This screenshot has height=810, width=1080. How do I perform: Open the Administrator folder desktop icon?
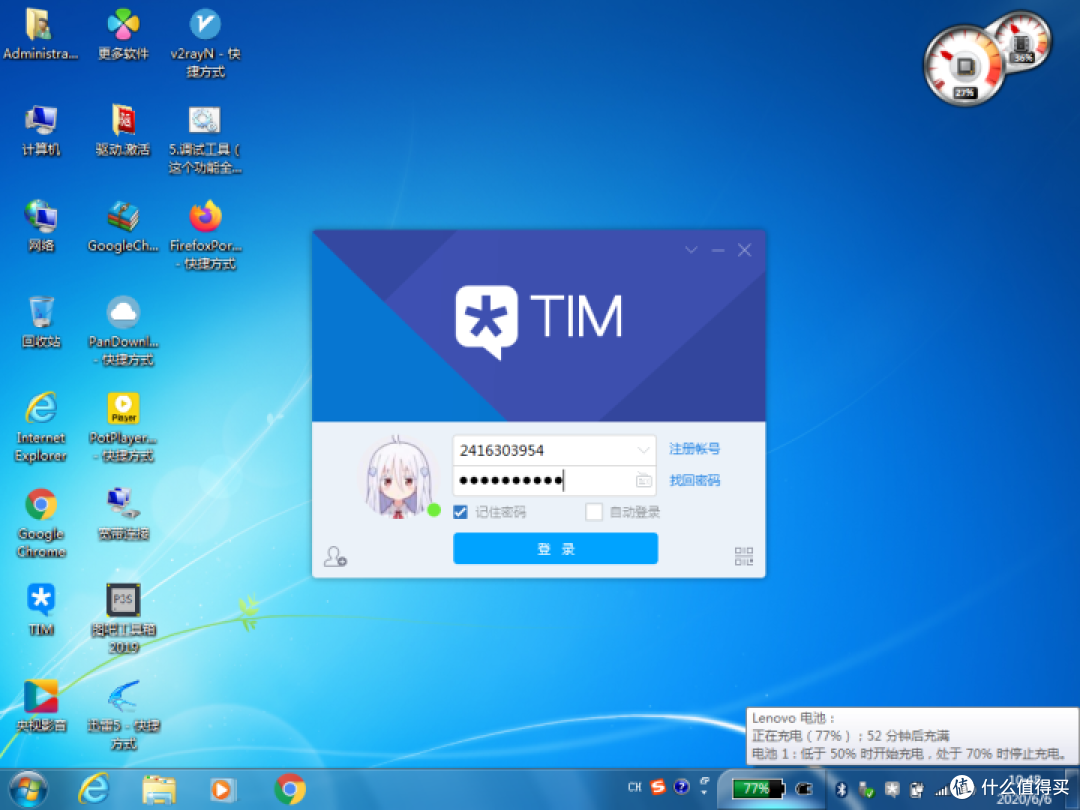click(x=40, y=34)
